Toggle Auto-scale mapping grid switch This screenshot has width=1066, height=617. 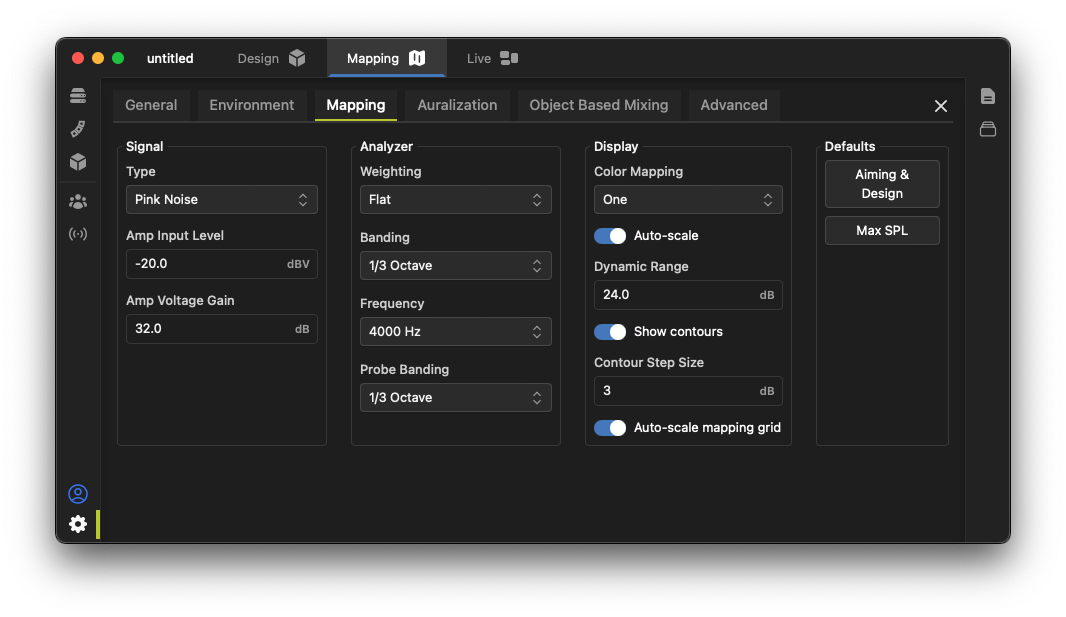[610, 428]
